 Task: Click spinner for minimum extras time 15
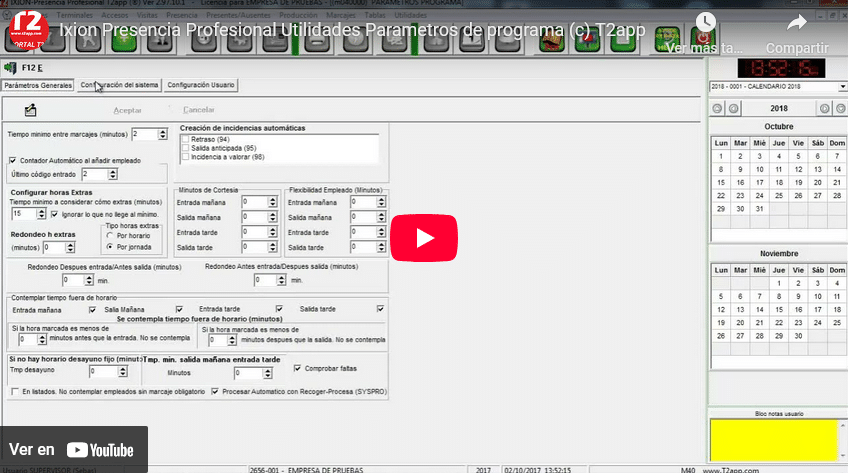[41, 214]
